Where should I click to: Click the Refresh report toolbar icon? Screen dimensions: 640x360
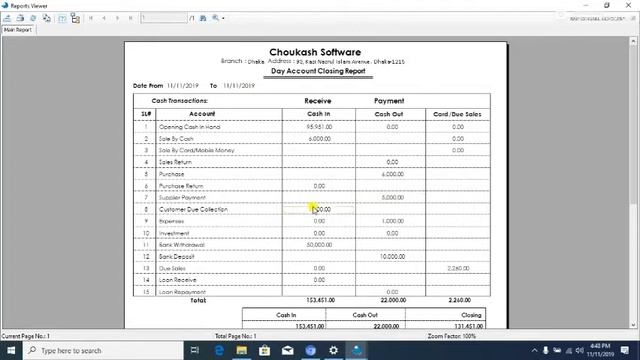click(x=33, y=18)
